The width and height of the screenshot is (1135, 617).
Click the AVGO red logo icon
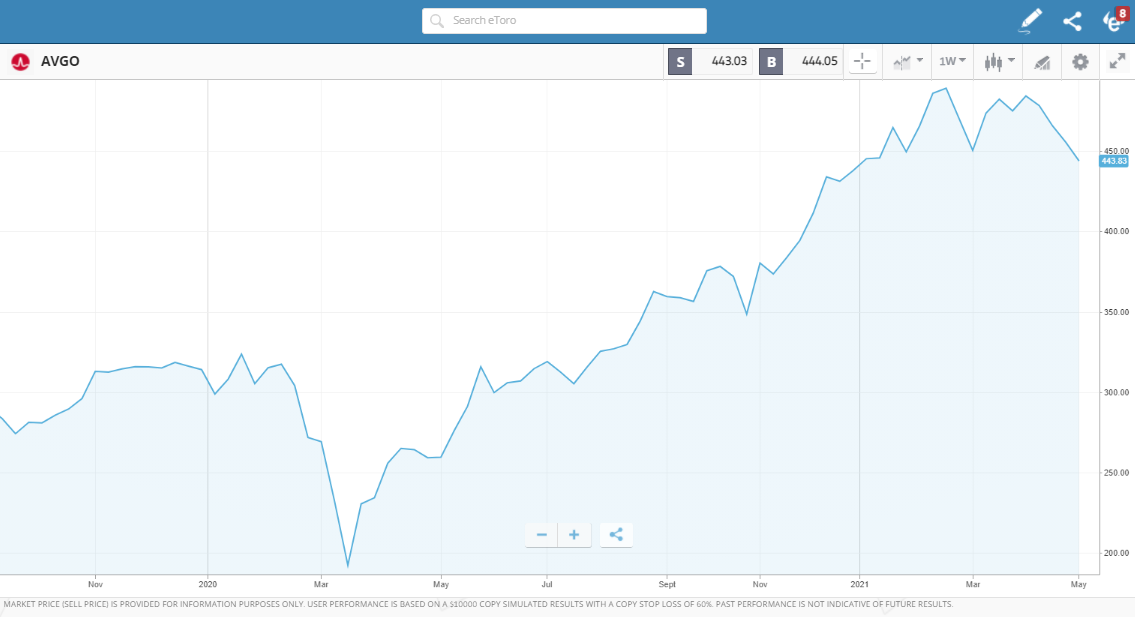click(x=19, y=61)
